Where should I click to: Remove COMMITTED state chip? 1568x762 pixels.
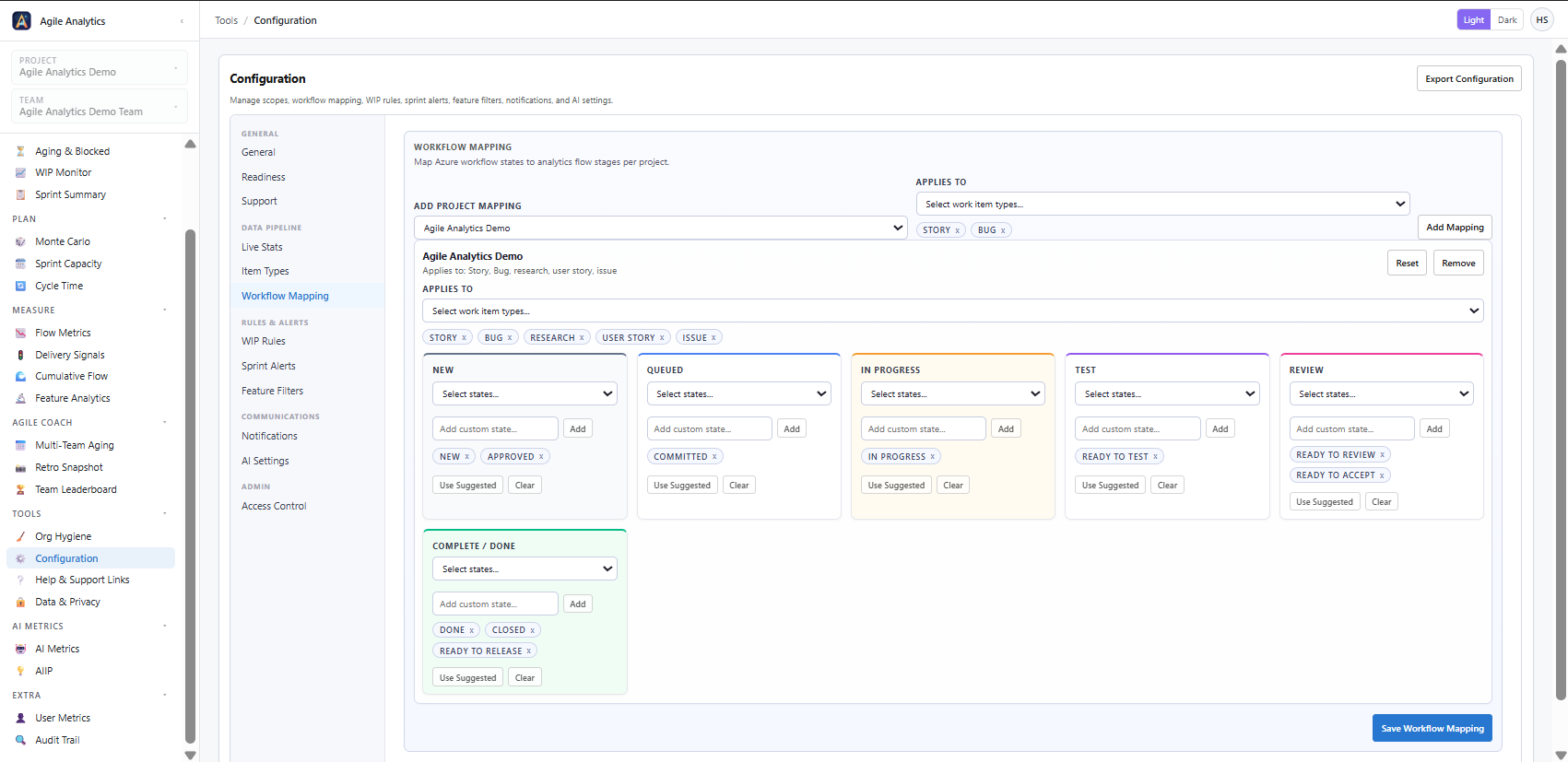(714, 457)
